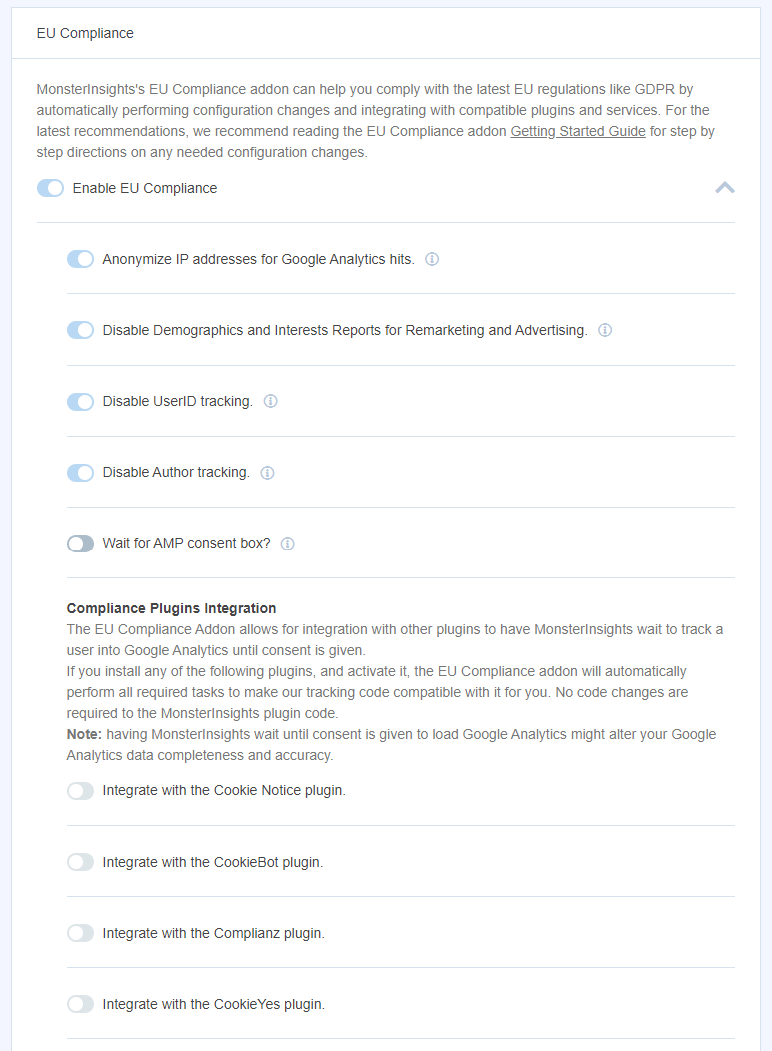
Task: Toggle Disable UserID tracking off
Action: pyautogui.click(x=80, y=401)
